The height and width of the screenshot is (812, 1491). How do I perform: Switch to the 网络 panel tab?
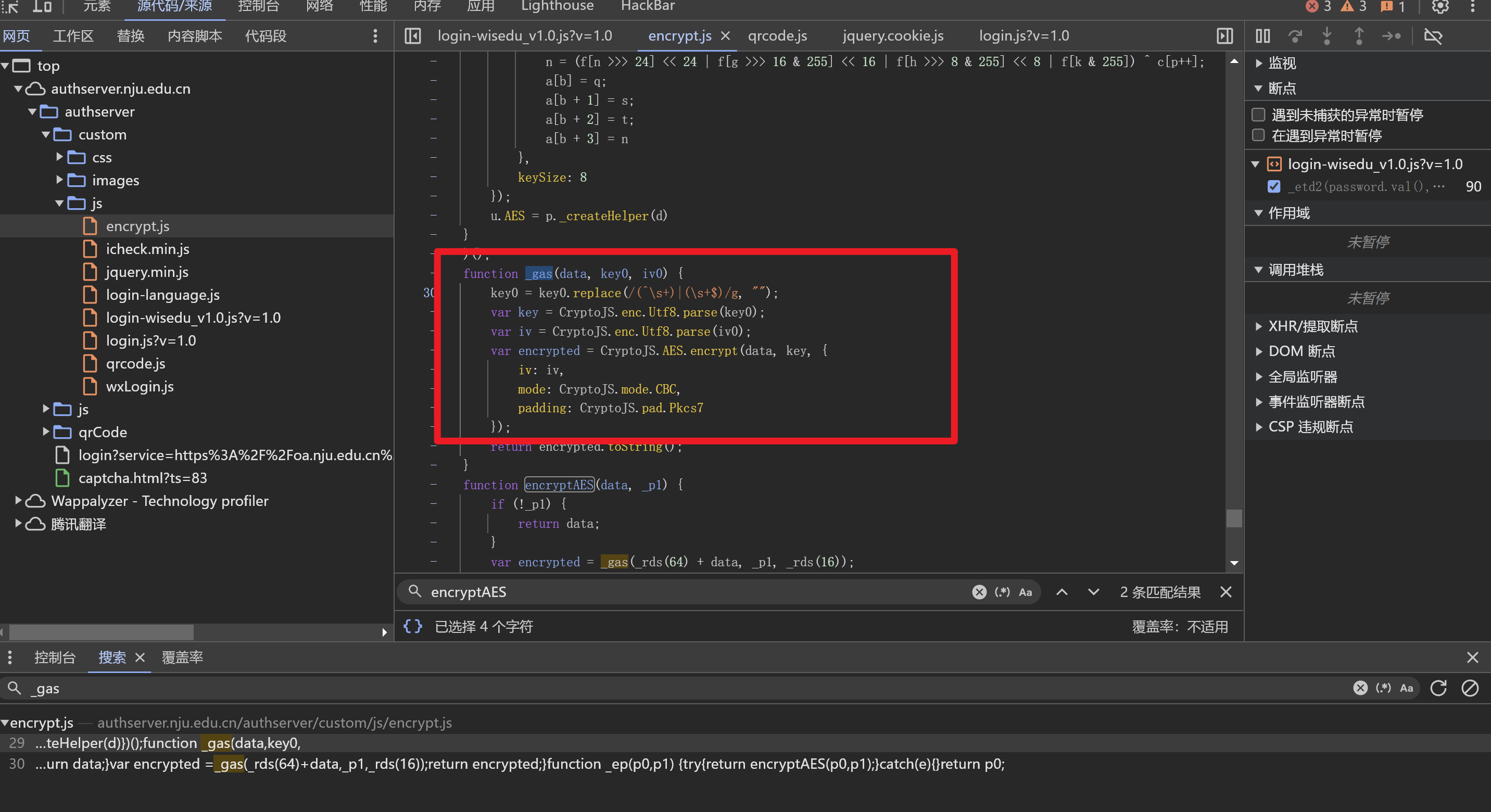(320, 6)
